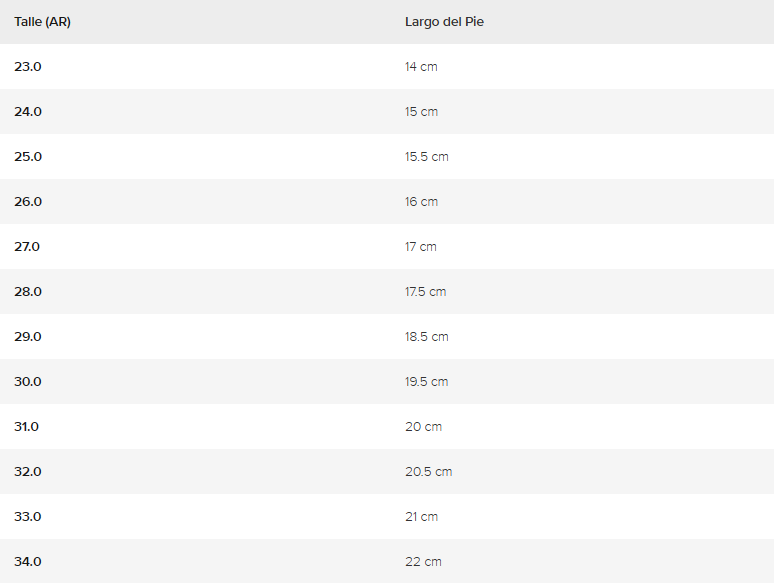Viewport: 774px width, 583px height.
Task: Select size 34.0 row label
Action: point(28,562)
